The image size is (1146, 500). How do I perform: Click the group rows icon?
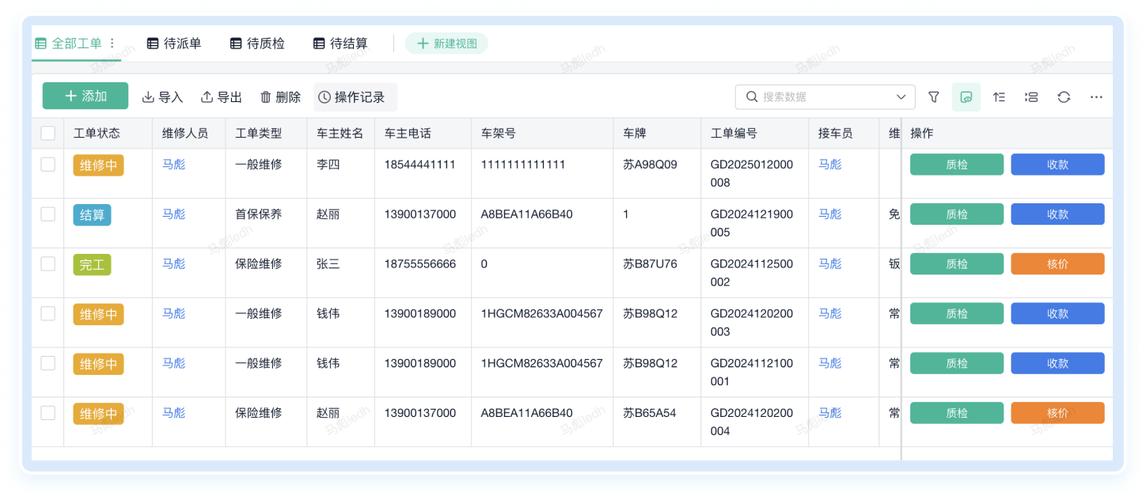coord(1031,97)
